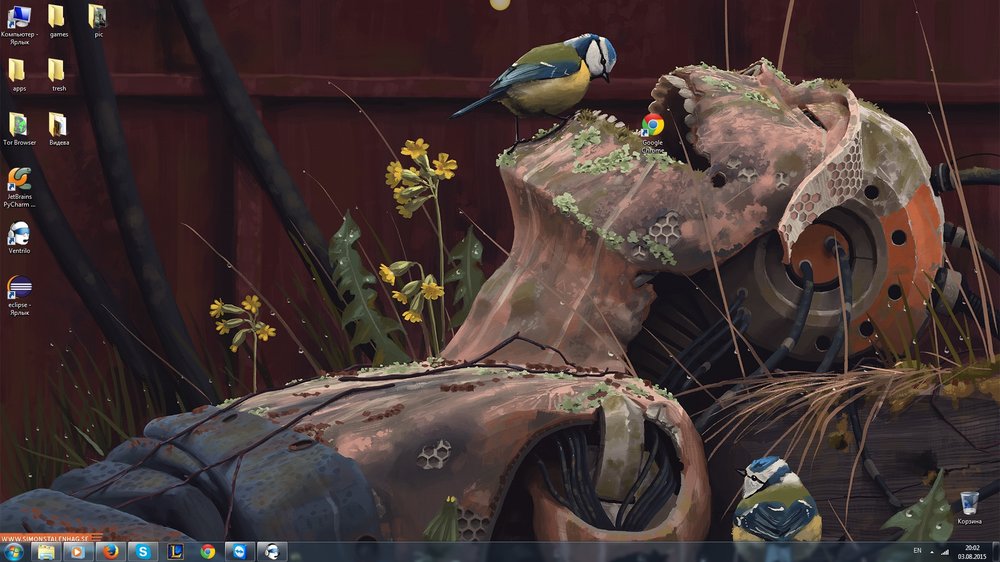Open the EN input language selector
The height and width of the screenshot is (562, 1000).
(x=917, y=551)
